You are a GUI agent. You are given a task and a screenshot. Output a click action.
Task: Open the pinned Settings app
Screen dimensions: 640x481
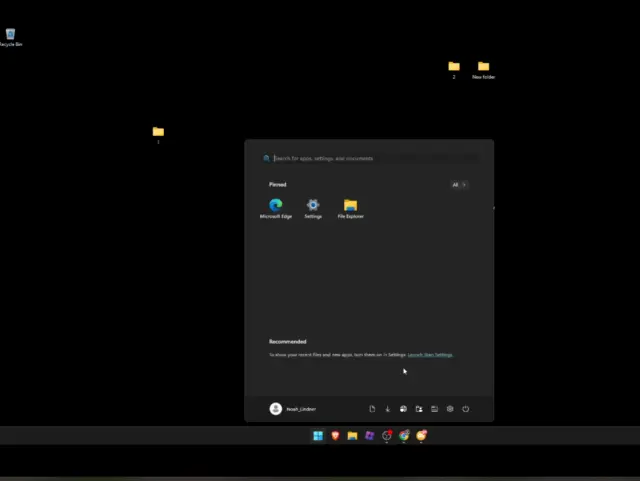[313, 208]
